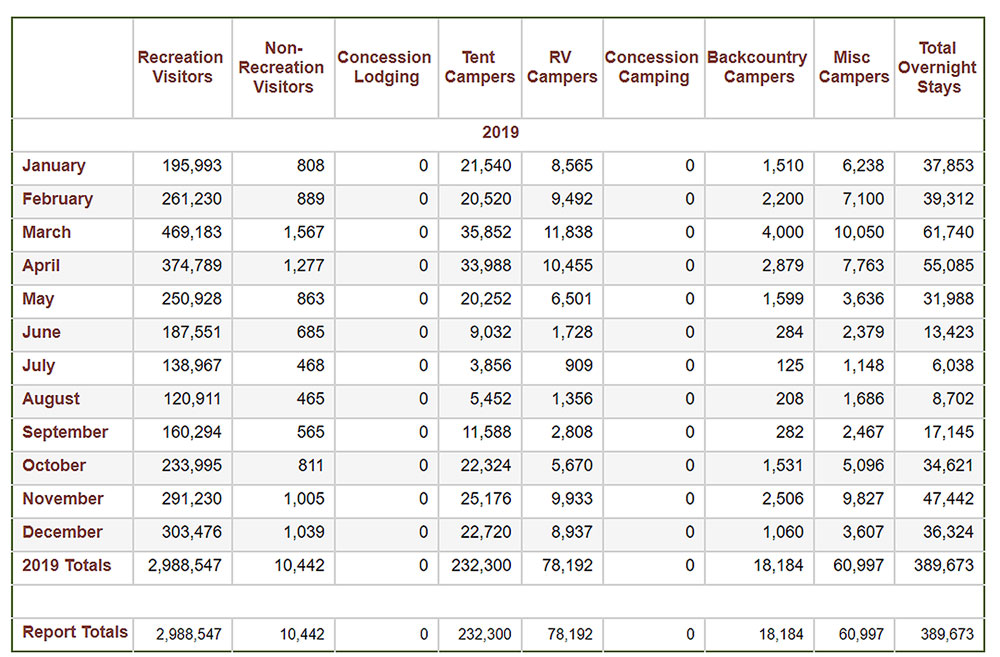Click the 2019 Totals row label

[x=67, y=565]
